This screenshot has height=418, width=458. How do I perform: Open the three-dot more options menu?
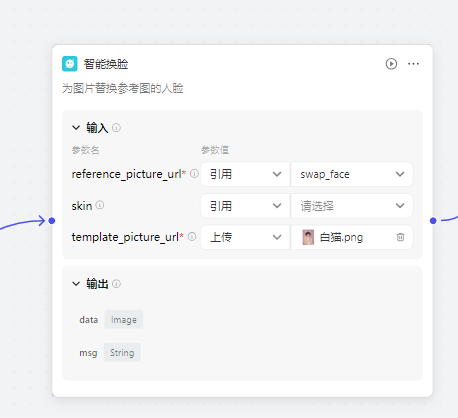click(x=413, y=64)
